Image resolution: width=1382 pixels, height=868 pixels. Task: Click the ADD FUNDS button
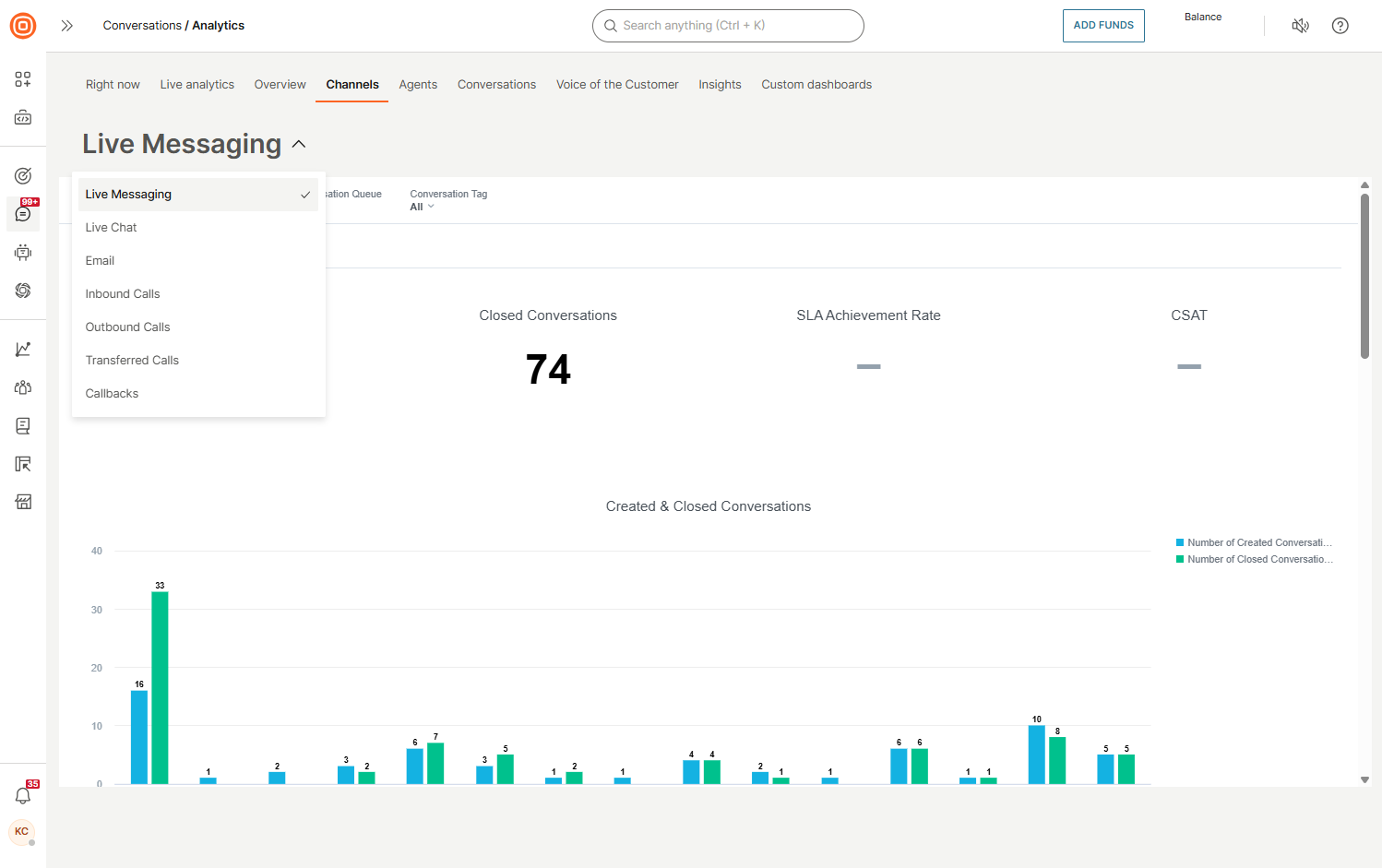tap(1103, 26)
